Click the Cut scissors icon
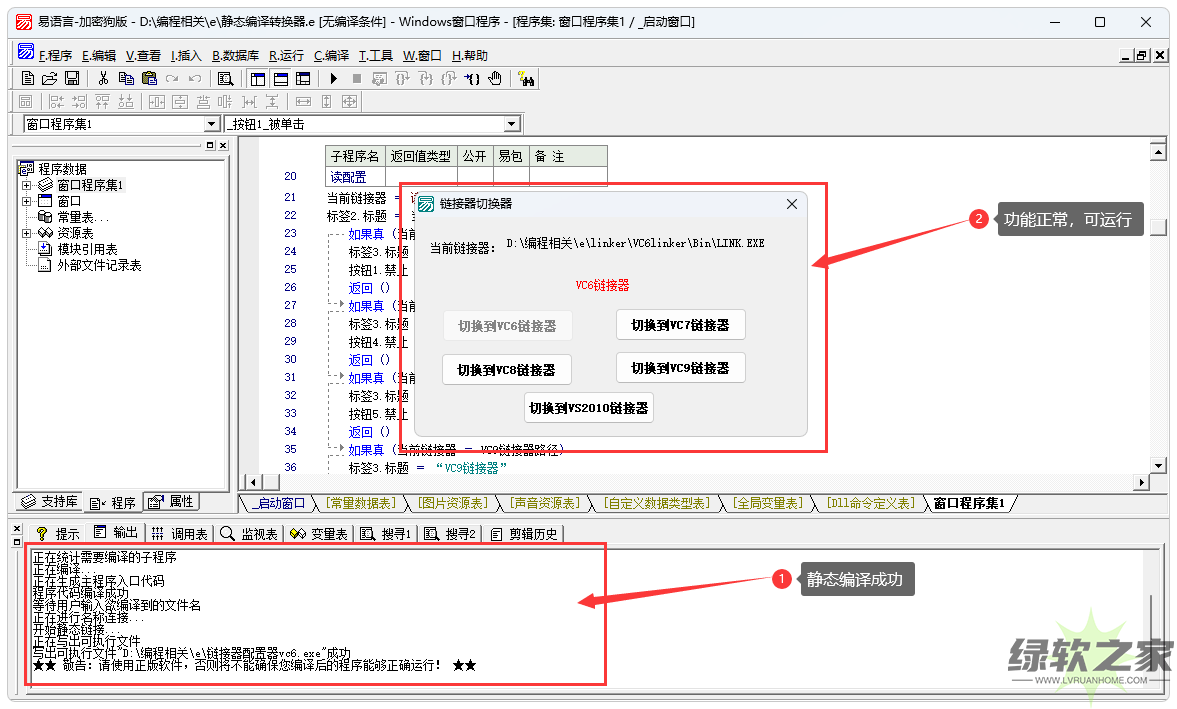The image size is (1177, 709). 102,78
